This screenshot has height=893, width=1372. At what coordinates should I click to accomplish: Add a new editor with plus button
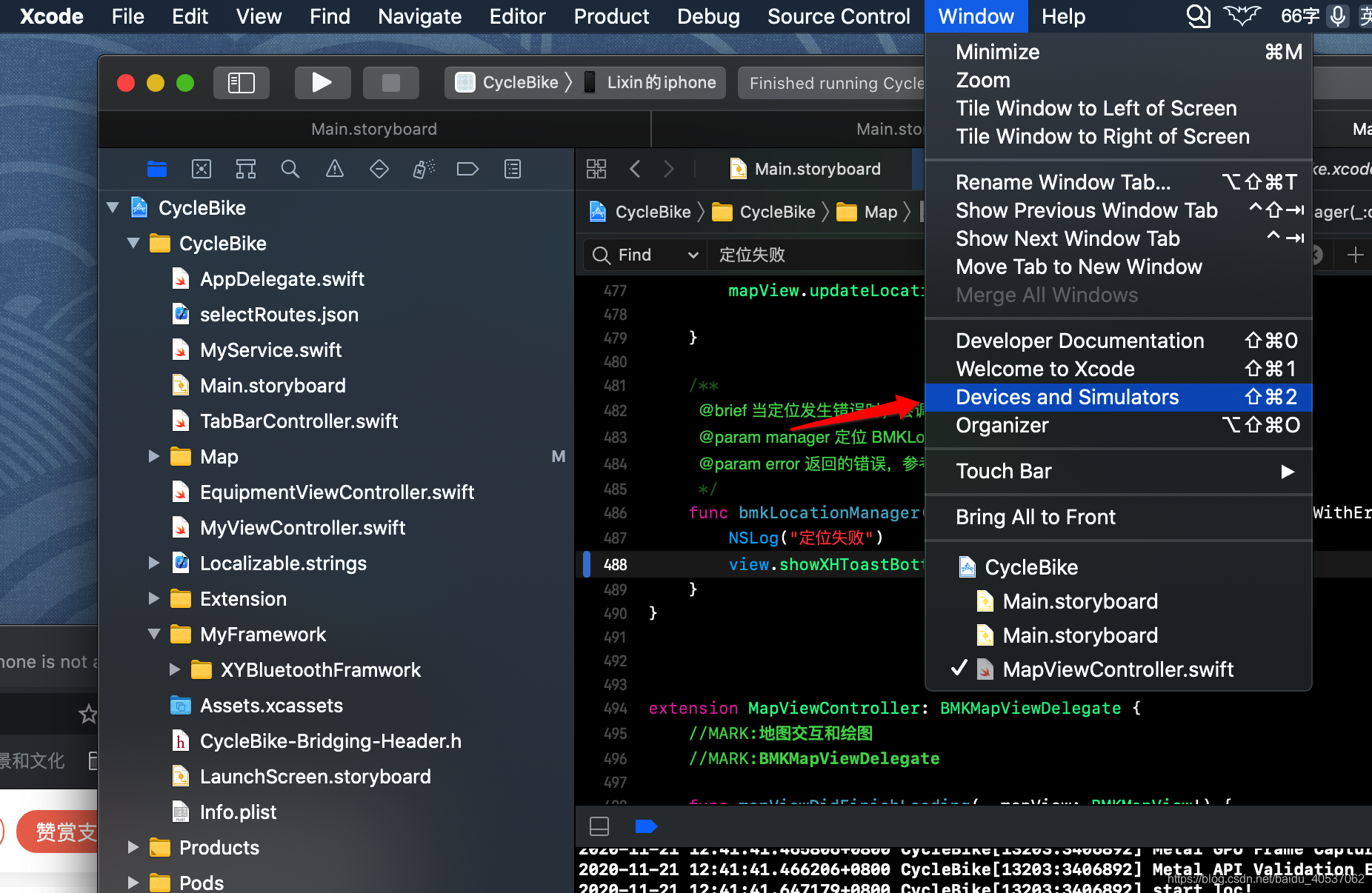click(1355, 255)
